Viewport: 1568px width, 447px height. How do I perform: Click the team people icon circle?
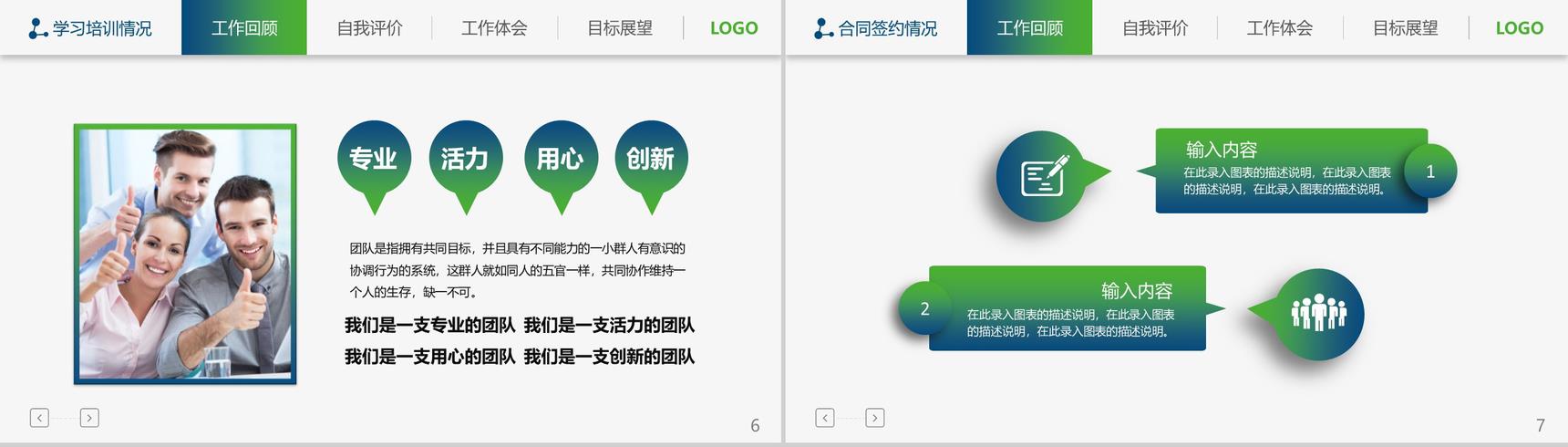pos(1318,314)
